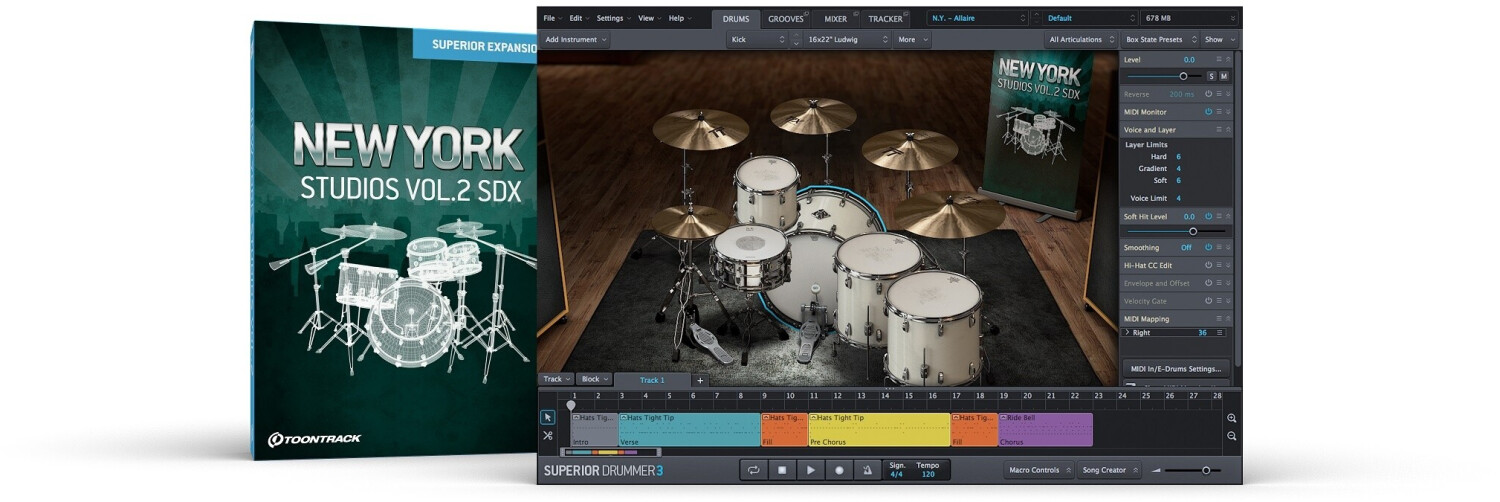Image resolution: width=1500 pixels, height=502 pixels.
Task: Zoom in on the timeline
Action: tap(1231, 418)
